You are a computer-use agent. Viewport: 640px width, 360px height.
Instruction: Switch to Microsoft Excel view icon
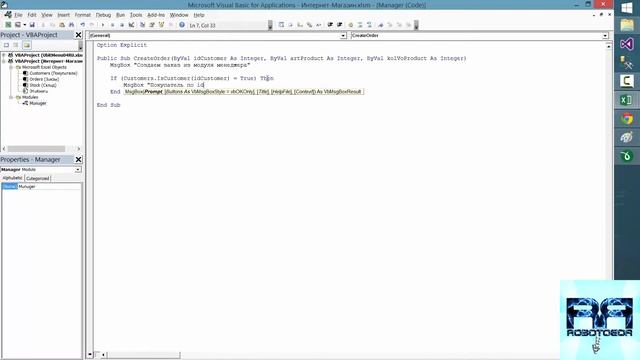coord(8,25)
